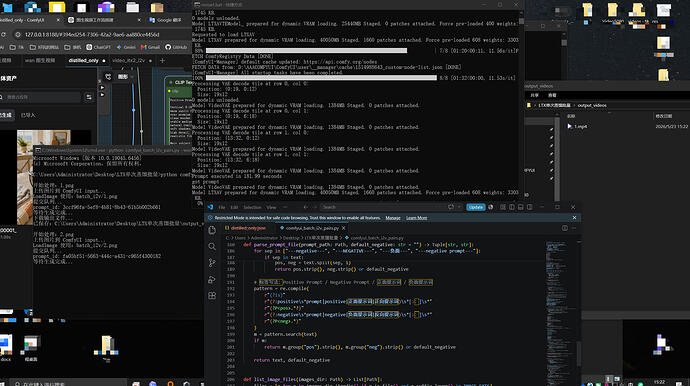The width and height of the screenshot is (690, 386).
Task: Open the VS Code View menu
Action: pos(271,207)
